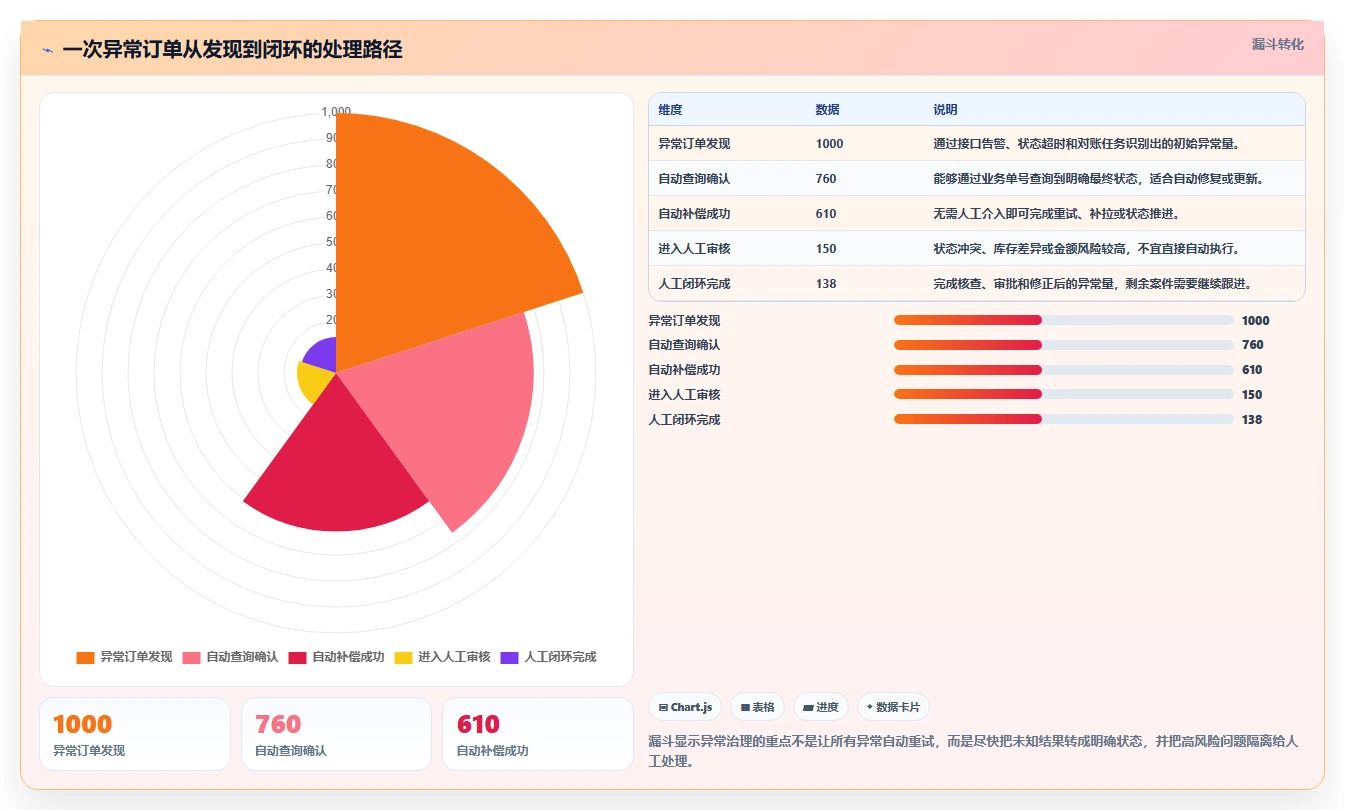The image size is (1345, 810).
Task: Click the 760 value in the table
Action: pos(826,179)
